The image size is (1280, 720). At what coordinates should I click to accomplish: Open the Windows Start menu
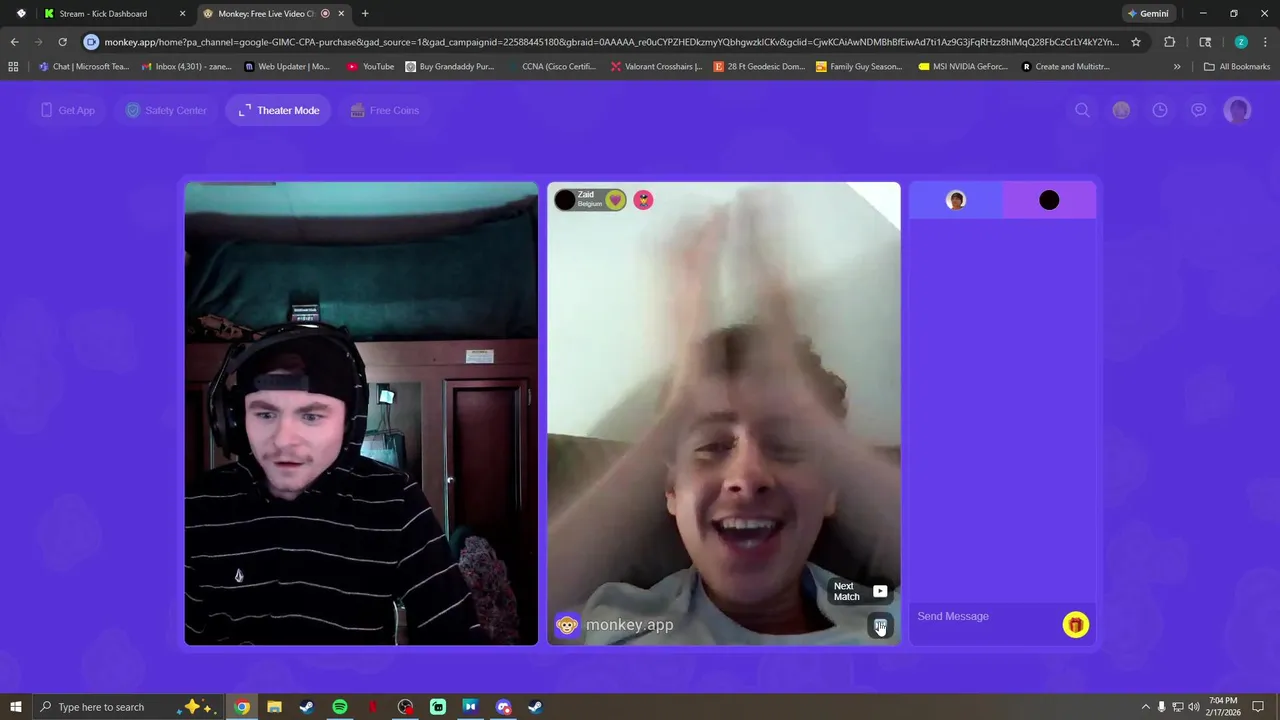(16, 707)
